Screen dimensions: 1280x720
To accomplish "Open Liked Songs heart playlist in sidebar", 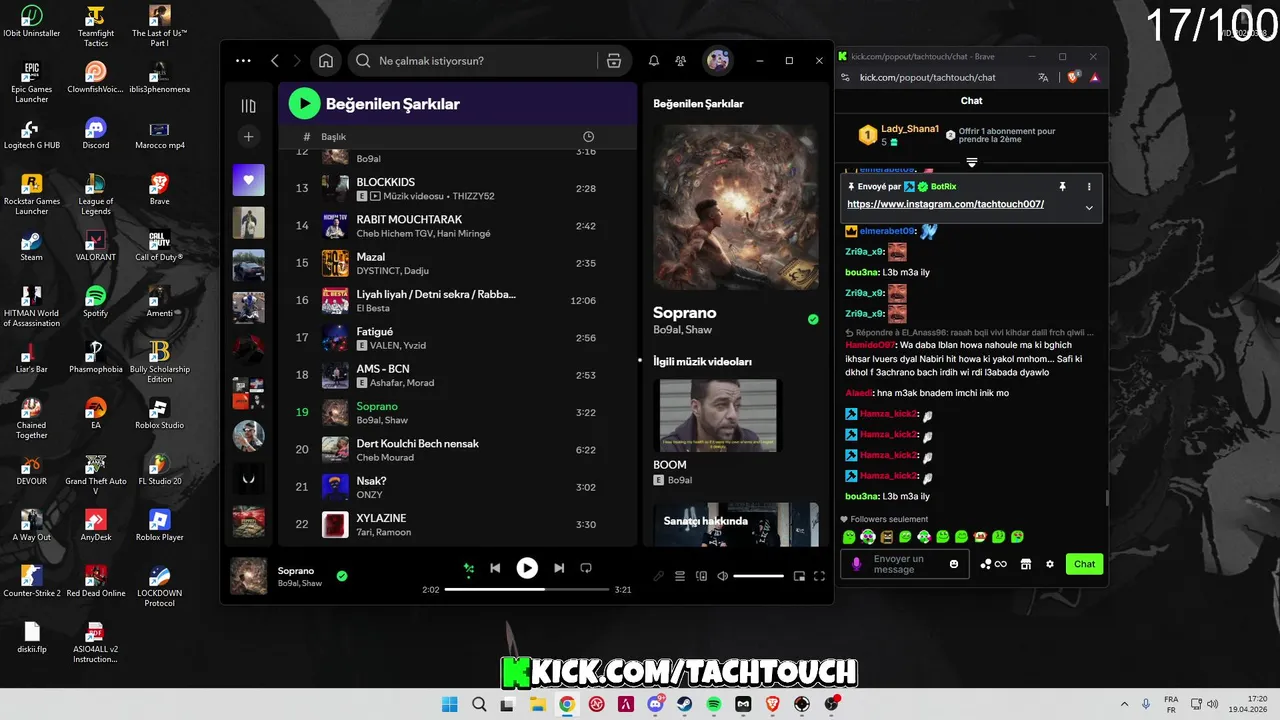I will tap(249, 180).
